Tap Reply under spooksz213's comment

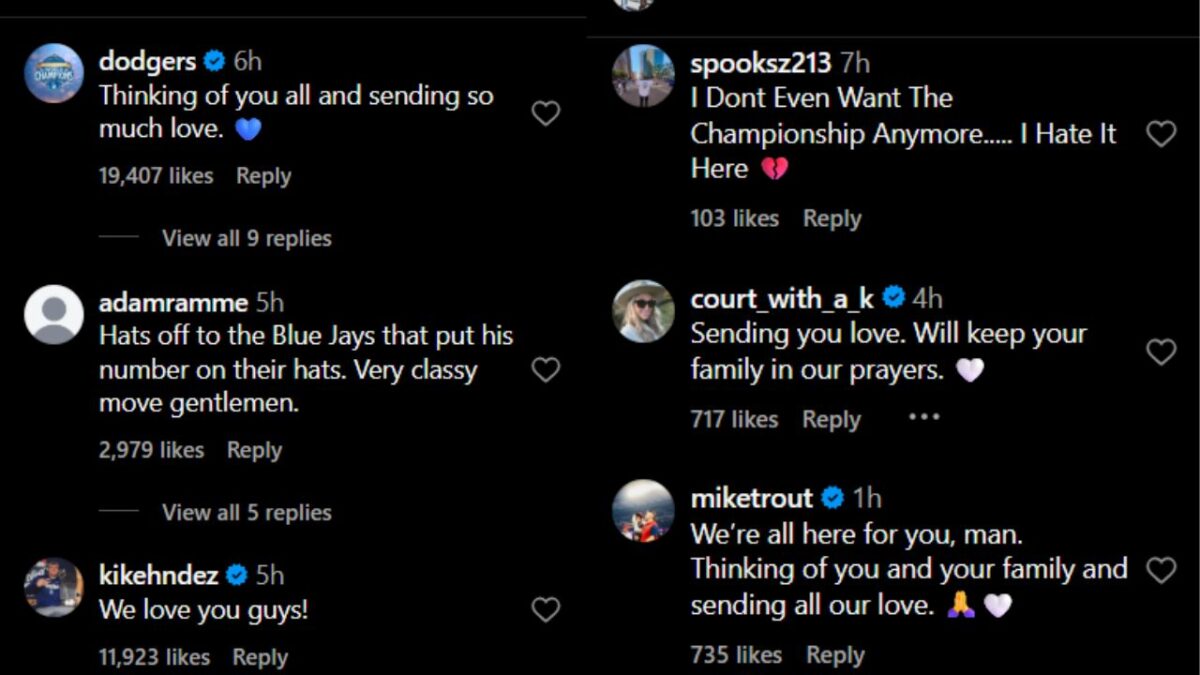tap(832, 218)
